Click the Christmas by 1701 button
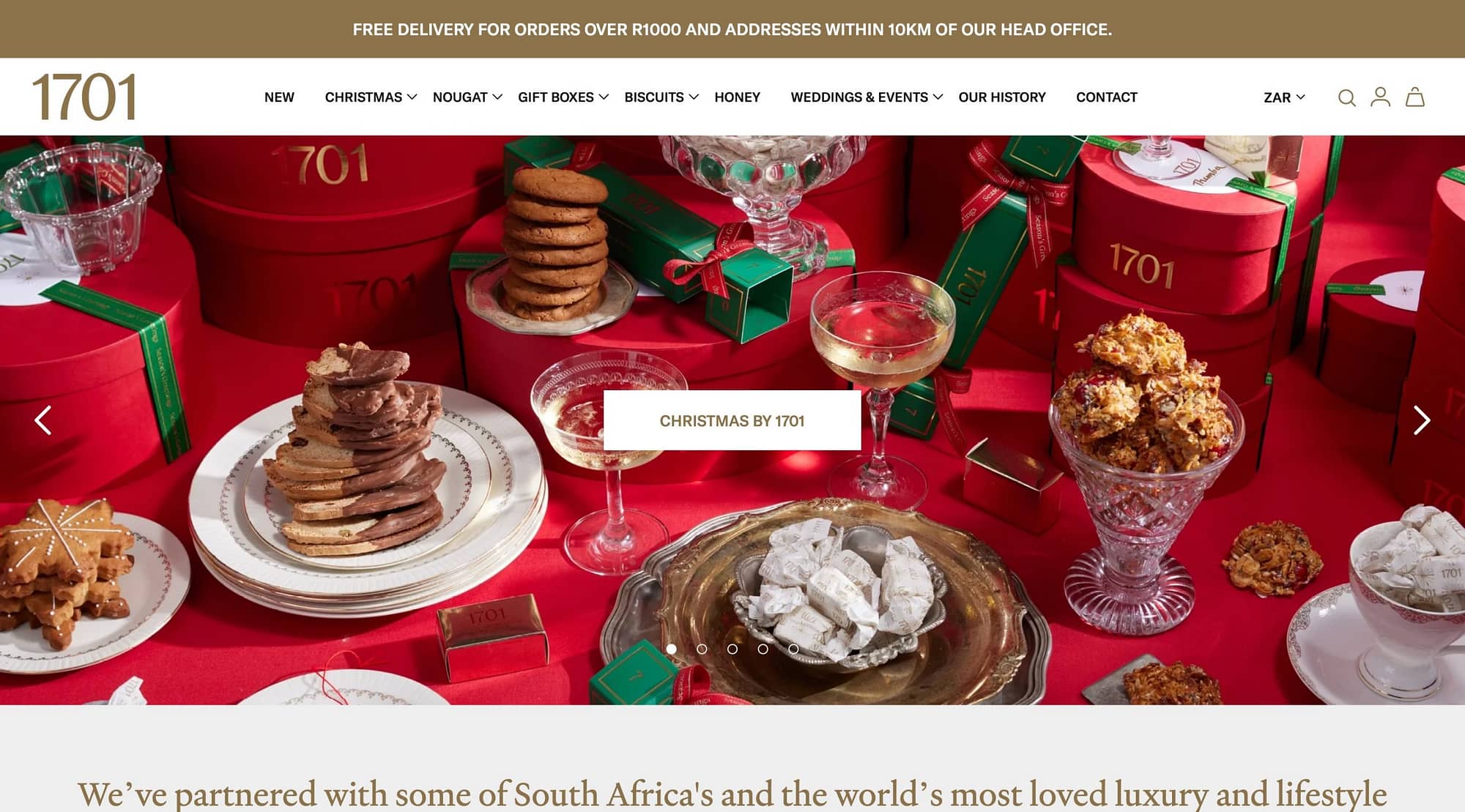The height and width of the screenshot is (812, 1465). 732,420
